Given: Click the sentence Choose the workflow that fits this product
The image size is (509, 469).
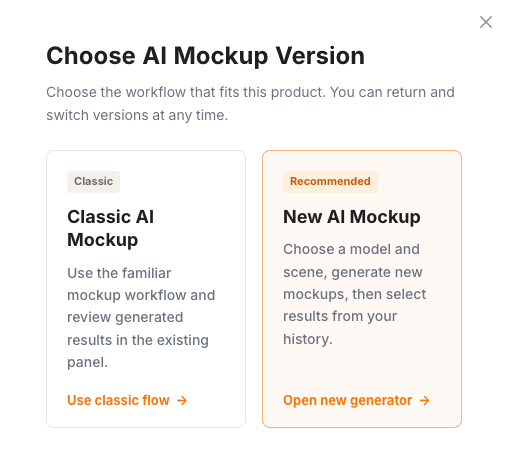Looking at the screenshot, I should (x=186, y=92).
